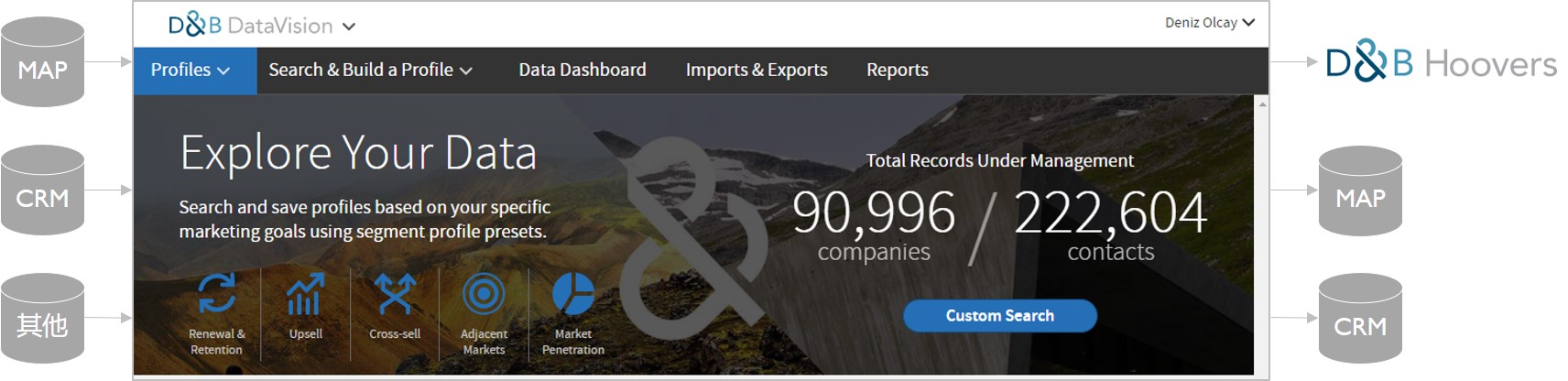1568x381 pixels.
Task: Expand Search & Build a Profile menu
Action: pos(370,71)
